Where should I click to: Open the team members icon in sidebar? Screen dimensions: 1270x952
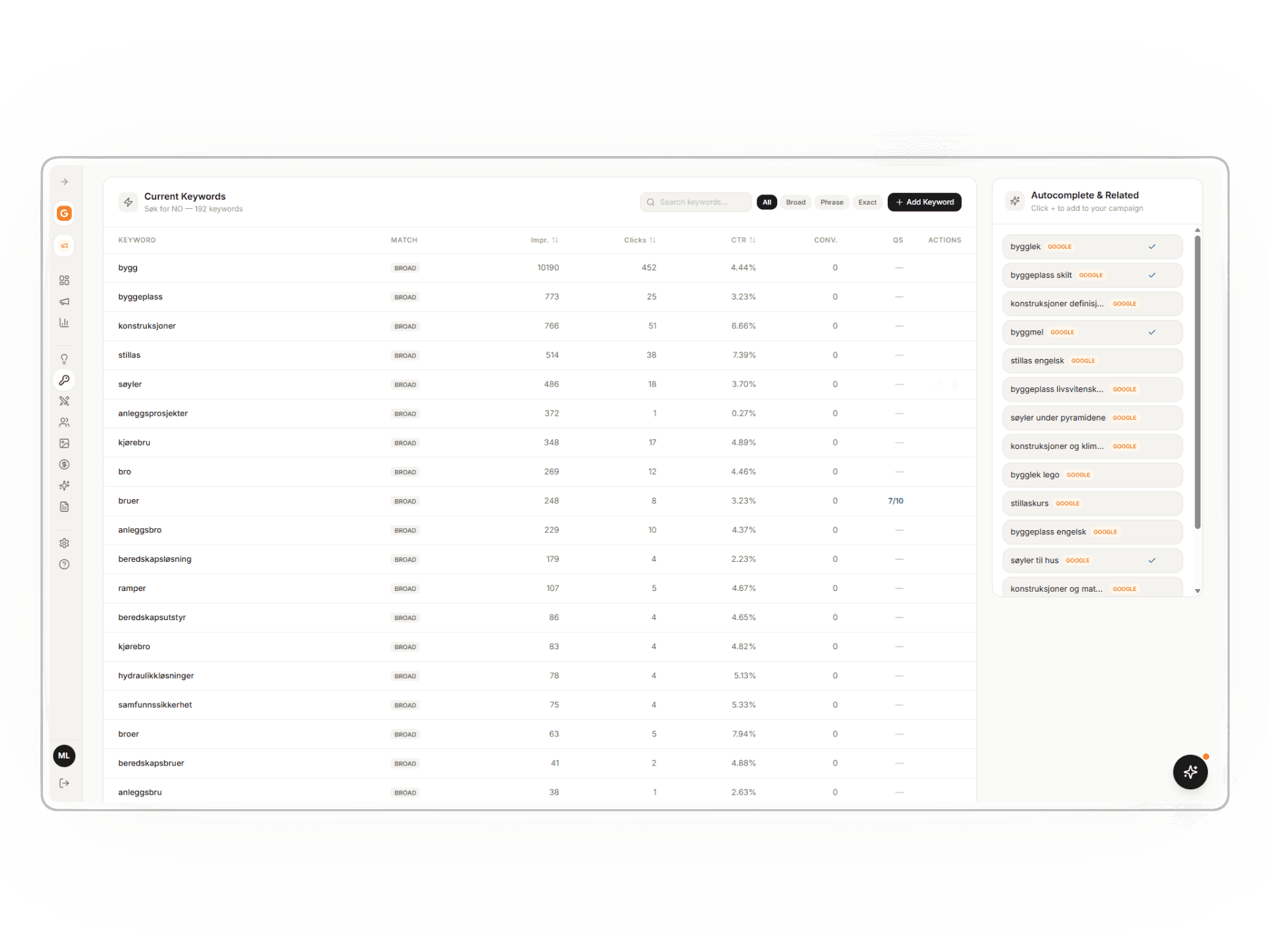pos(63,422)
